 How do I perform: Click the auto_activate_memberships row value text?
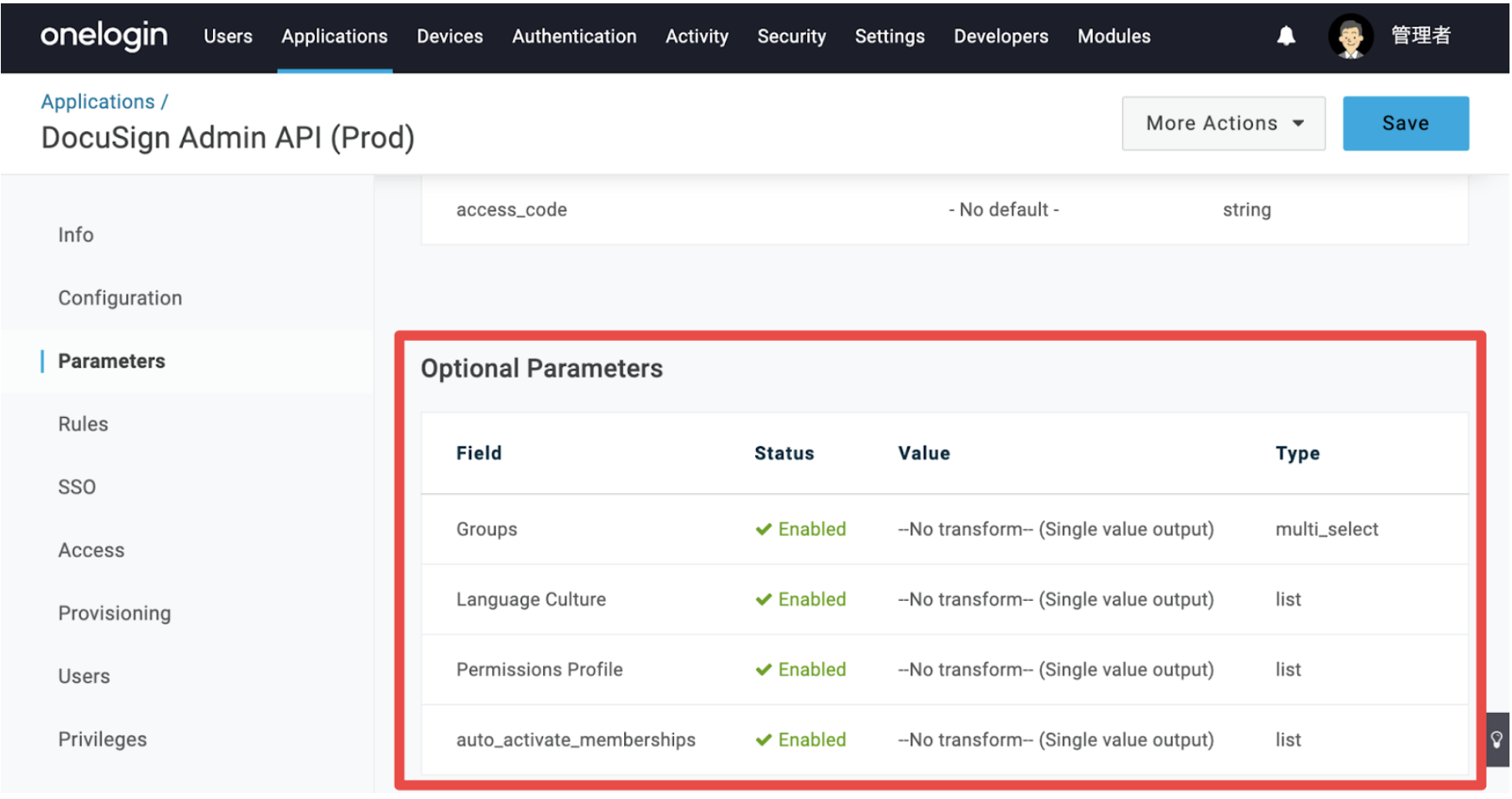coord(1056,740)
